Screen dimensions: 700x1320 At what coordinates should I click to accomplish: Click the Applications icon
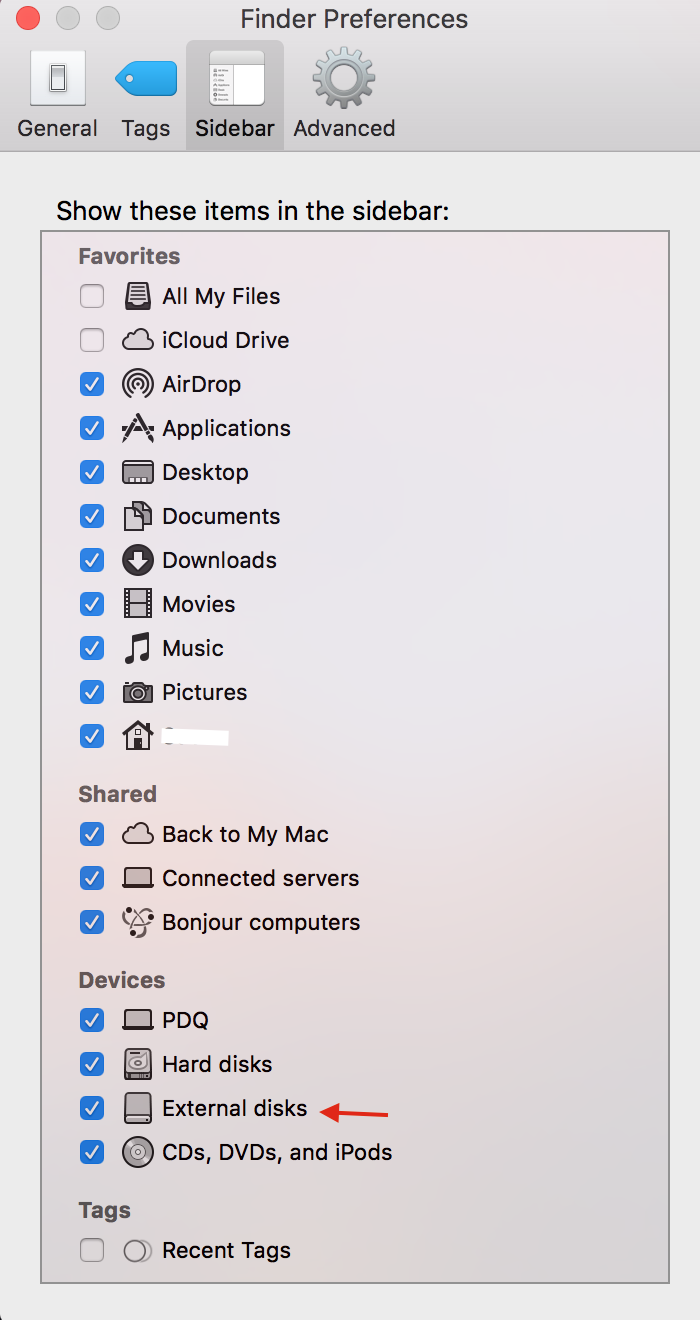point(138,428)
